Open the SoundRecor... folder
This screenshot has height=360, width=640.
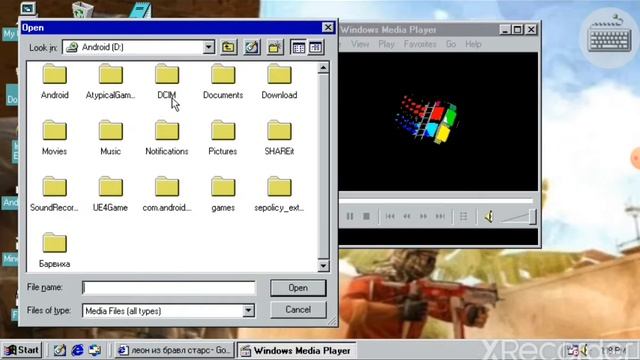click(x=54, y=194)
